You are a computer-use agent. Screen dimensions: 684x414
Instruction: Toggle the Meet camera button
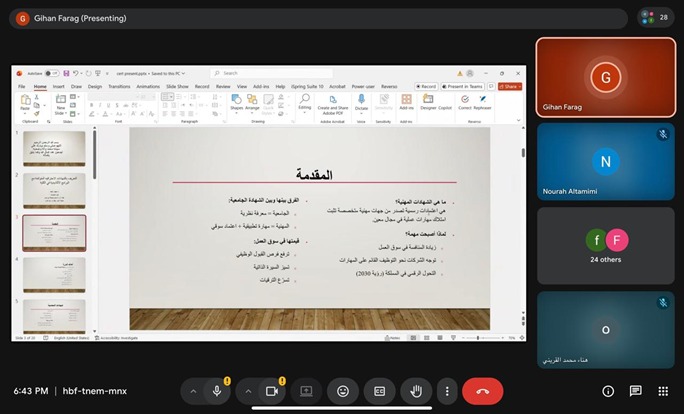click(272, 391)
